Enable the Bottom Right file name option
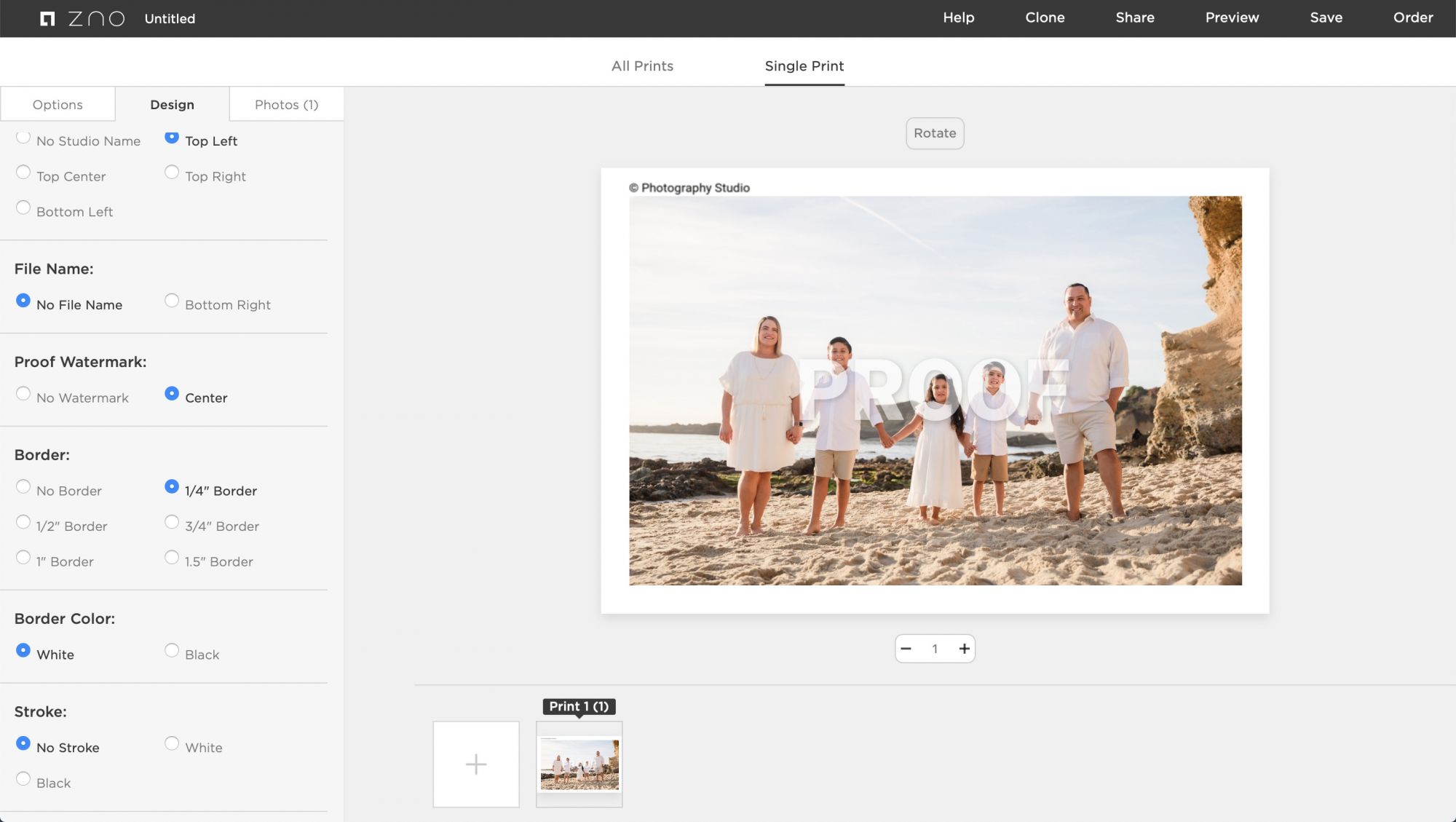Image resolution: width=1456 pixels, height=822 pixels. (172, 301)
